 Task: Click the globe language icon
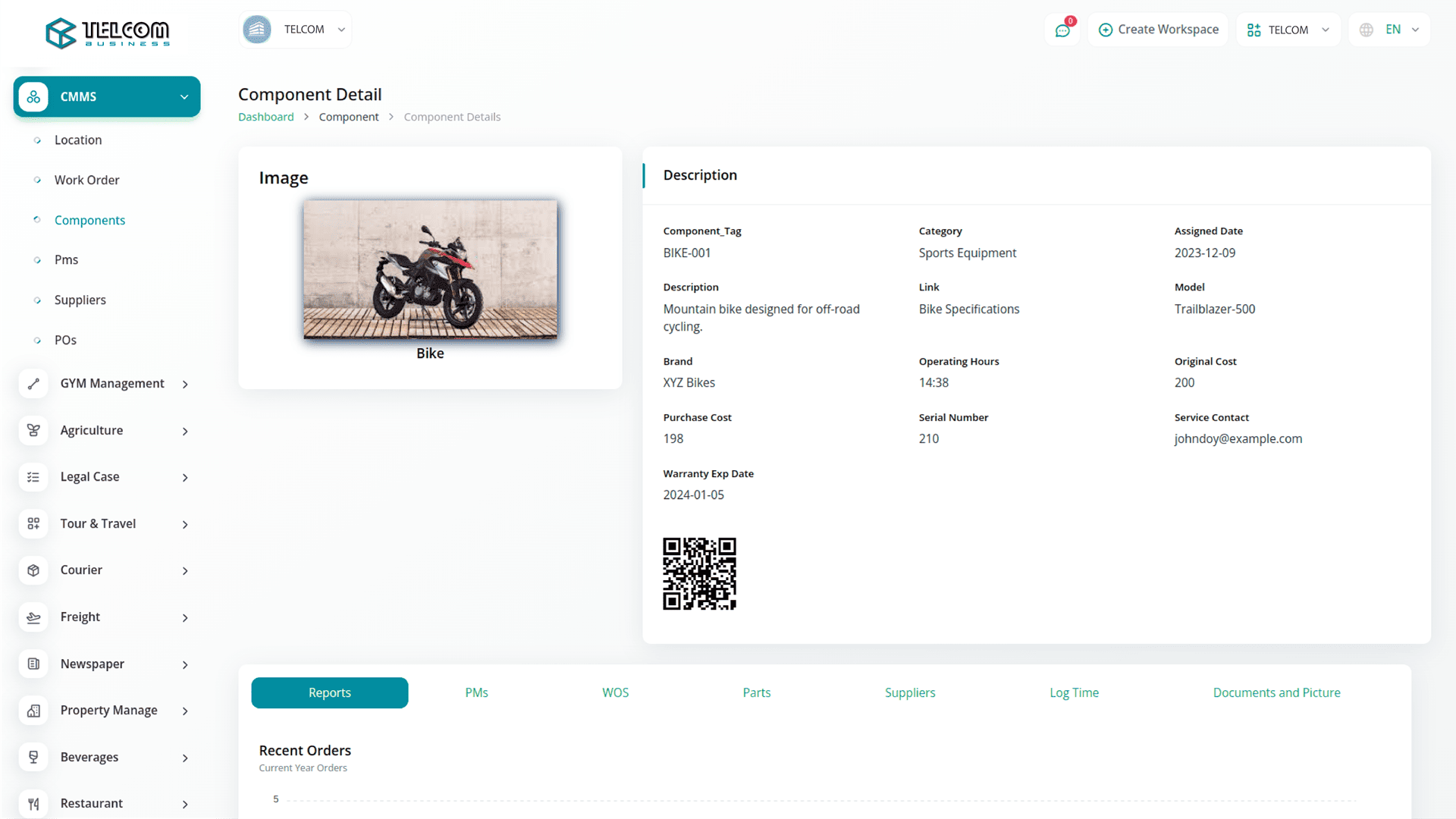point(1367,30)
